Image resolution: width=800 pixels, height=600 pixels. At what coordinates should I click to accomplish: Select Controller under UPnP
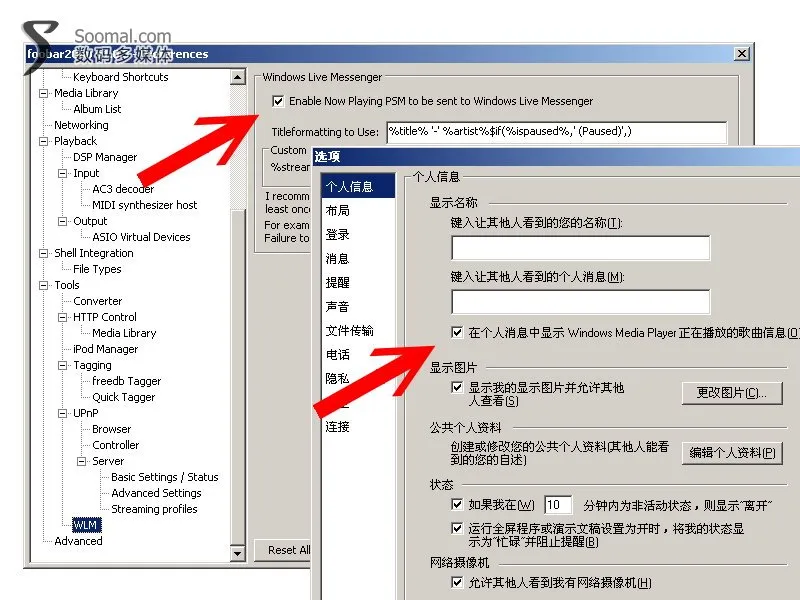pos(115,445)
